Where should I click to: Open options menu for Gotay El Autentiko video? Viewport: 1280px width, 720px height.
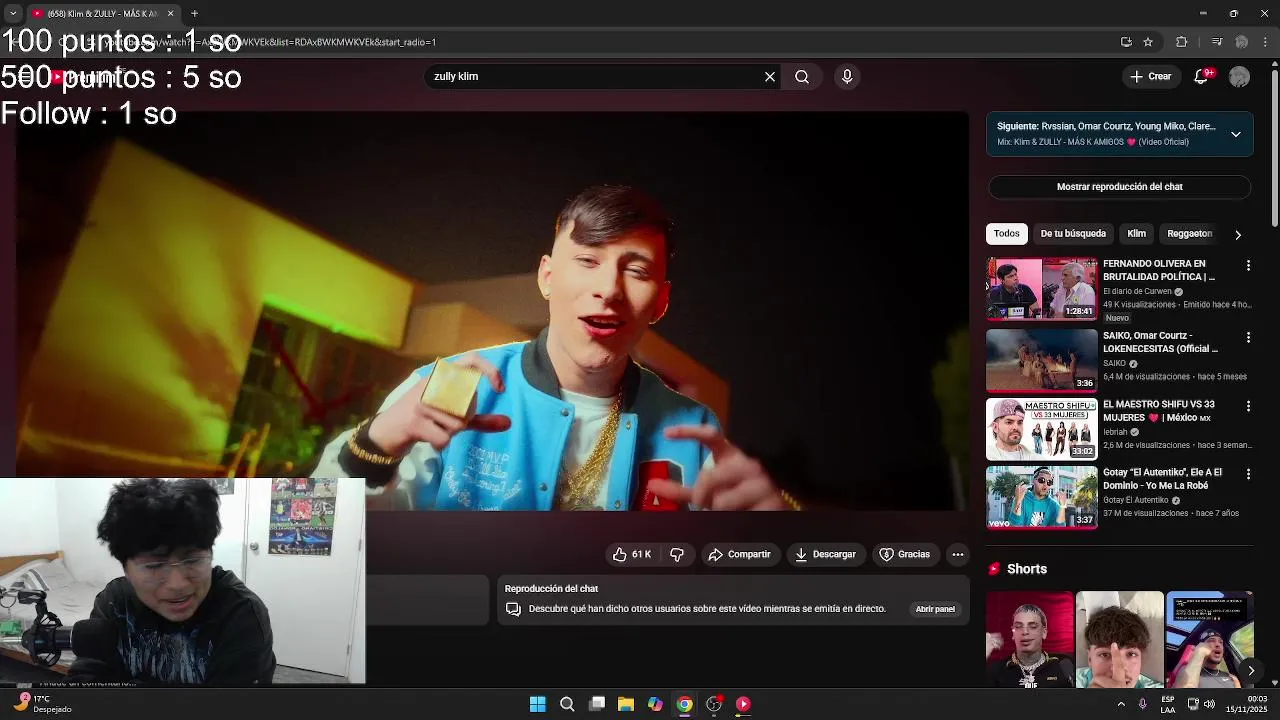pyautogui.click(x=1248, y=473)
